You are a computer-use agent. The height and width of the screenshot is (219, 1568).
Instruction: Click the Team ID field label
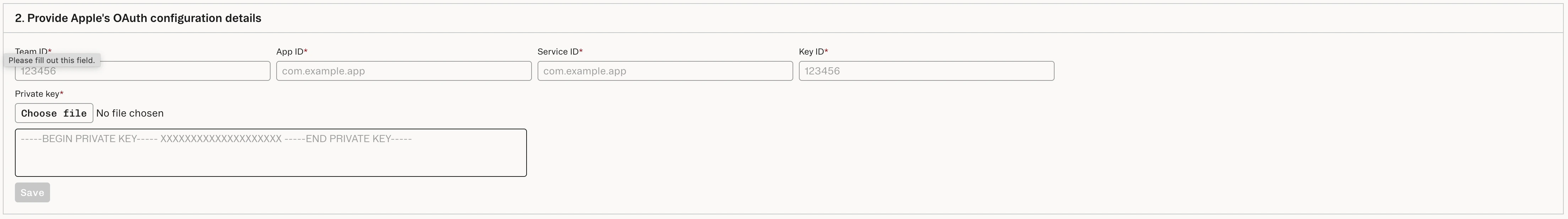pos(33,51)
